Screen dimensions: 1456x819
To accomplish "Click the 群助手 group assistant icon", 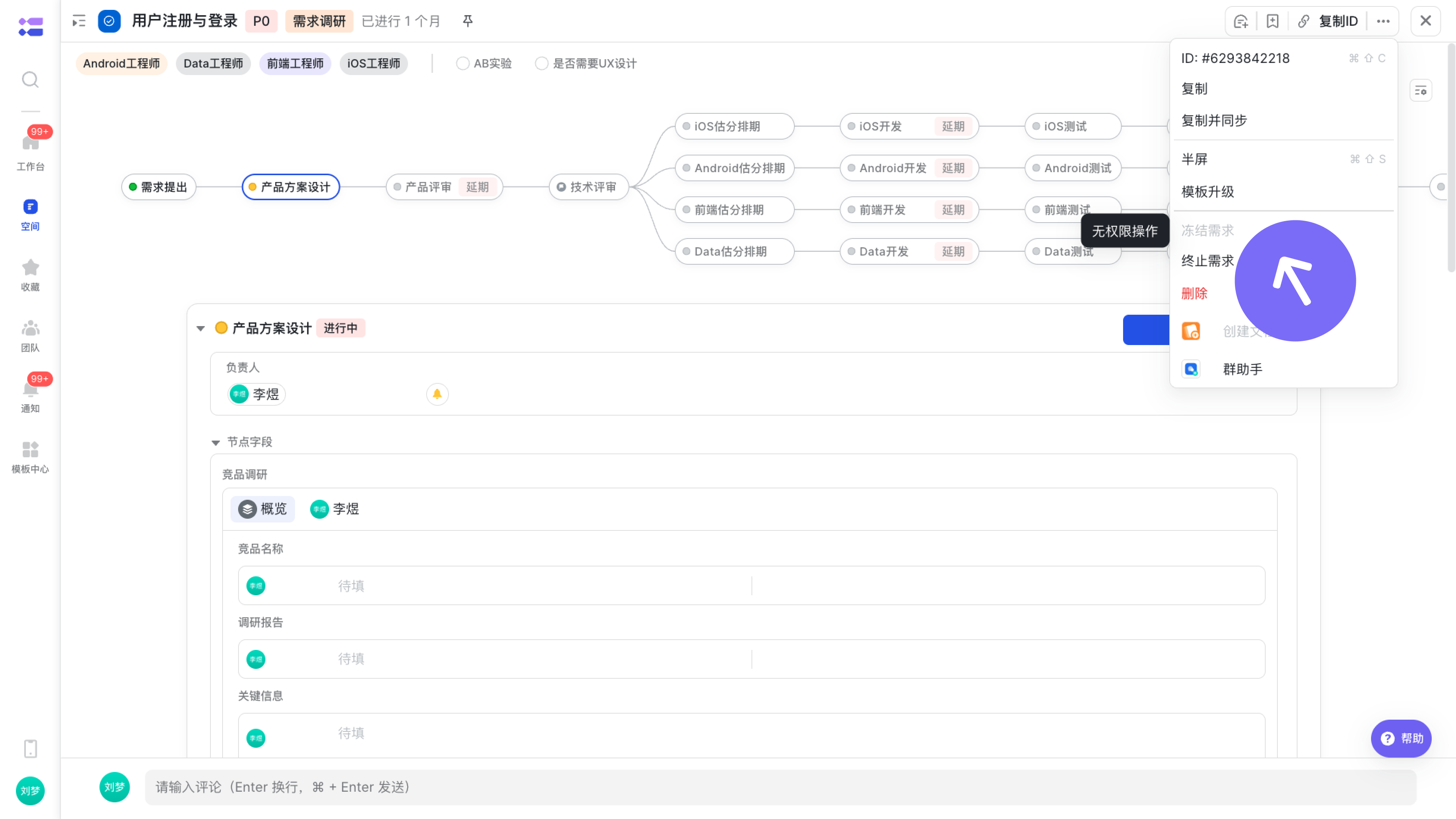I will [1191, 369].
